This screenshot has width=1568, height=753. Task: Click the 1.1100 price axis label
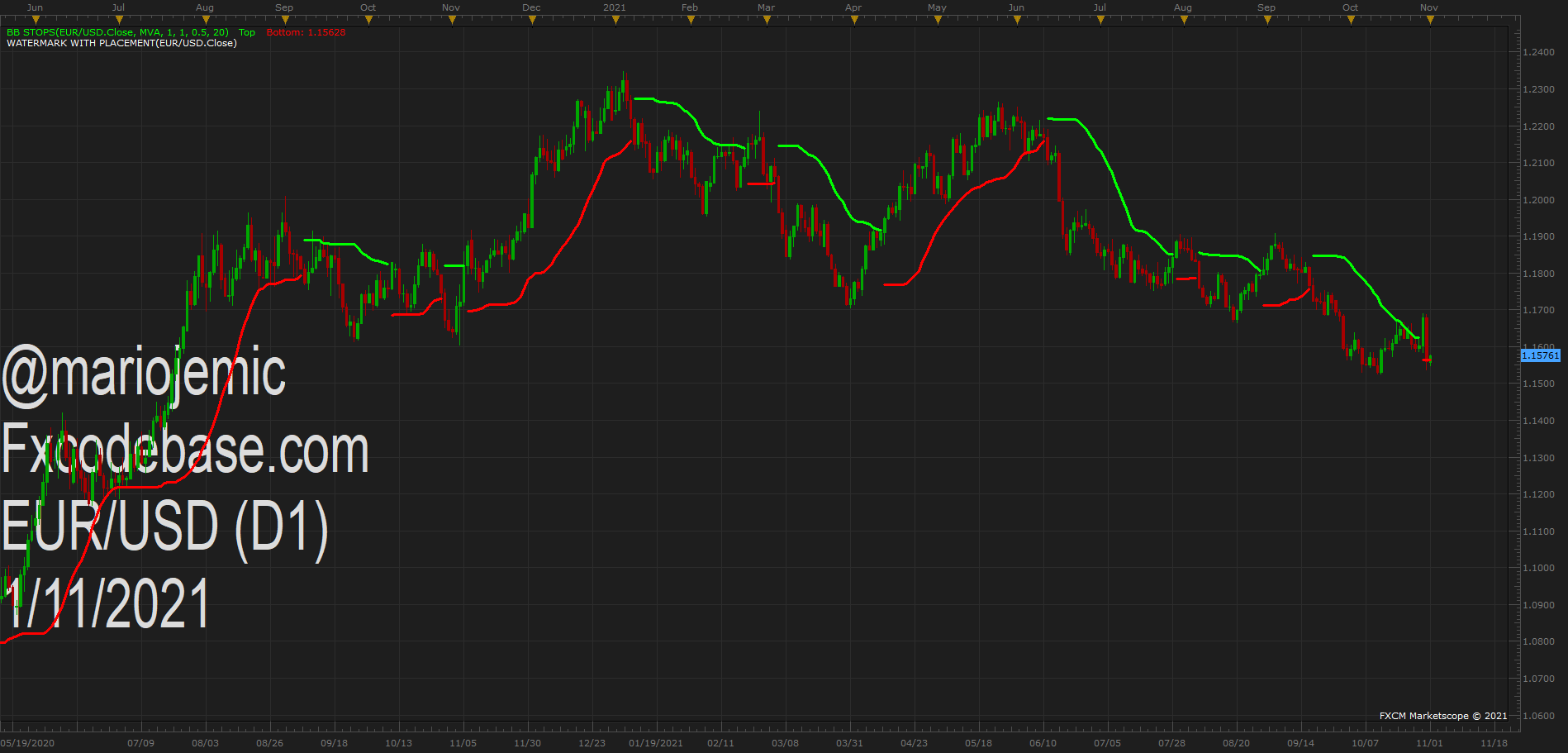pos(1538,531)
